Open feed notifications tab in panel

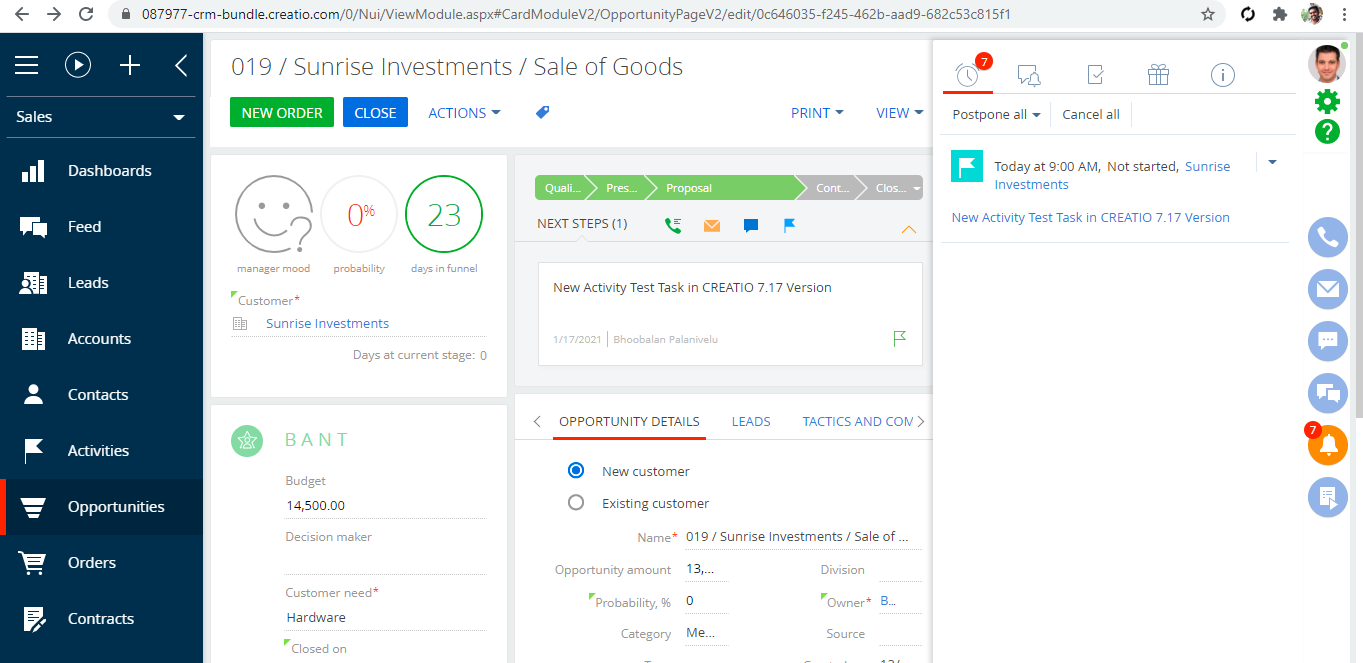pyautogui.click(x=1029, y=75)
